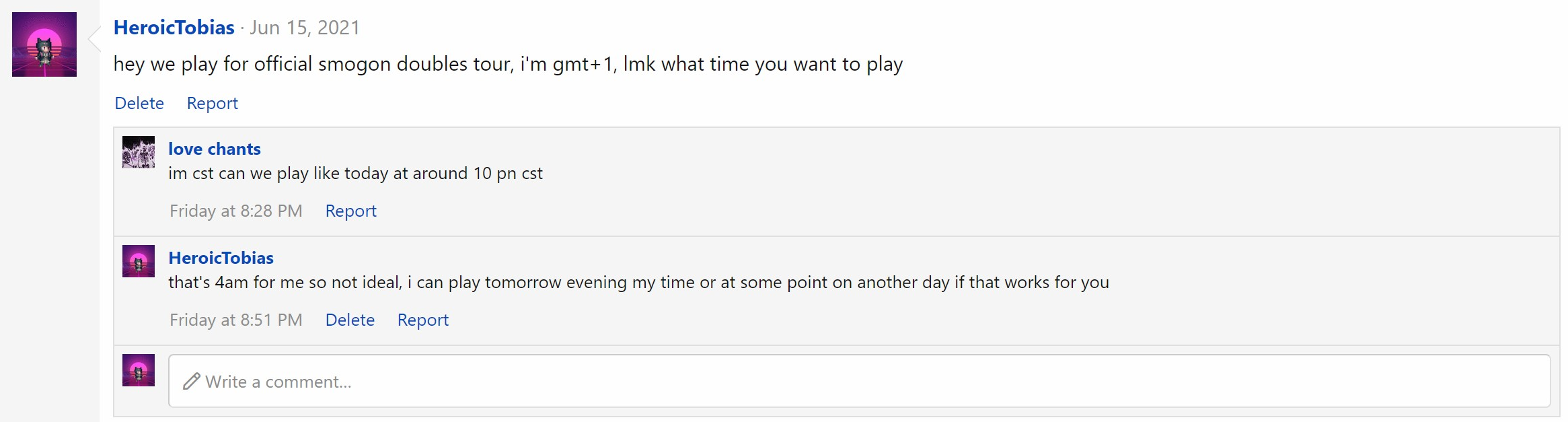
Task: Click the main post text about doubles tour
Action: pos(508,64)
